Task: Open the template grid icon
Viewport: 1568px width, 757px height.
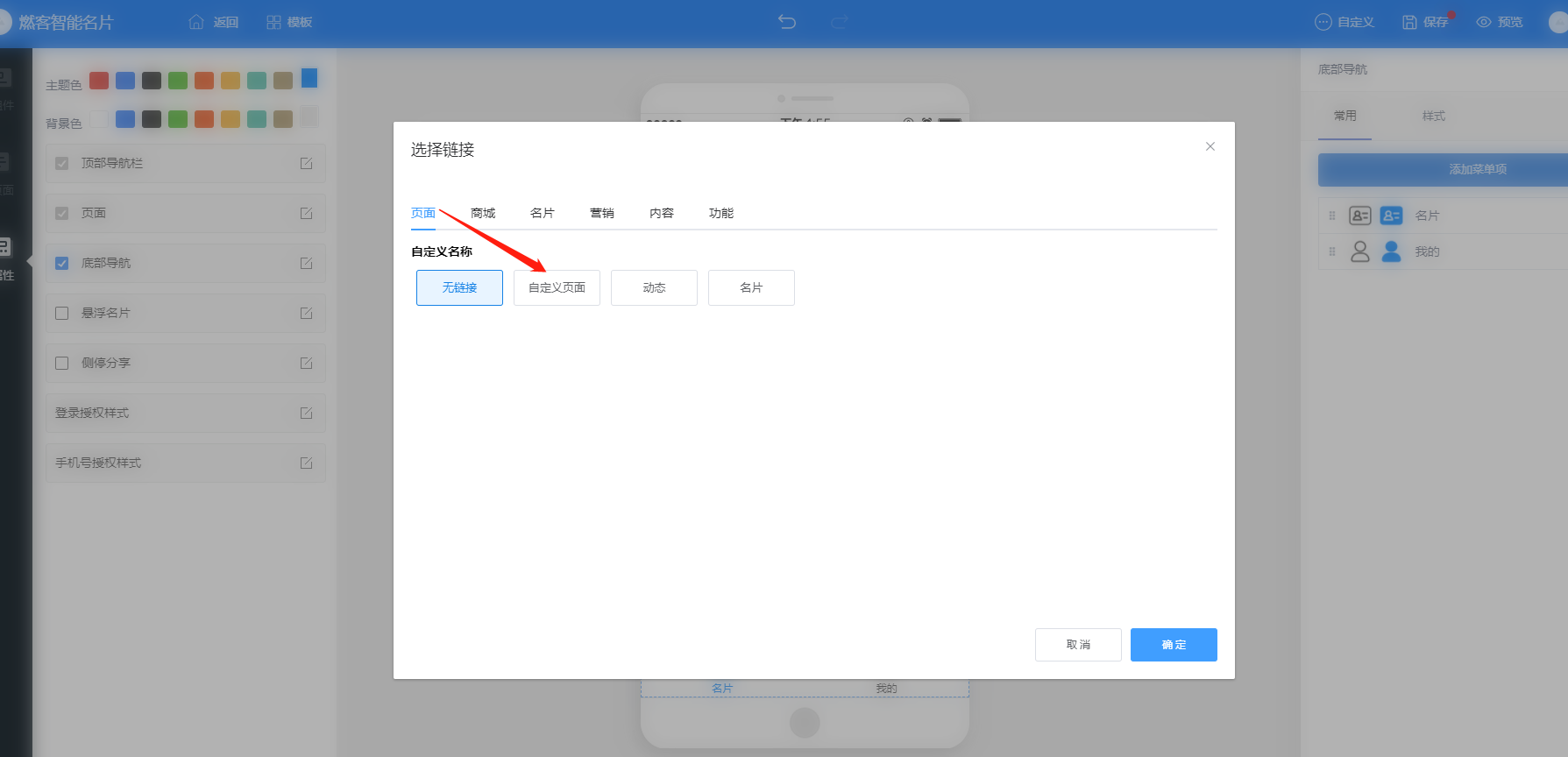Action: 273,23
